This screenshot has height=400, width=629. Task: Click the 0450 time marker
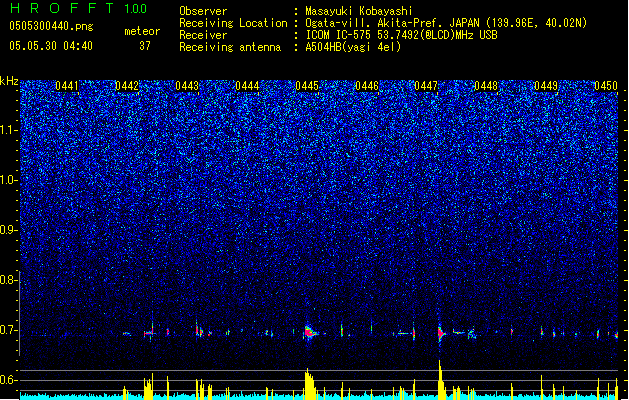click(x=606, y=86)
